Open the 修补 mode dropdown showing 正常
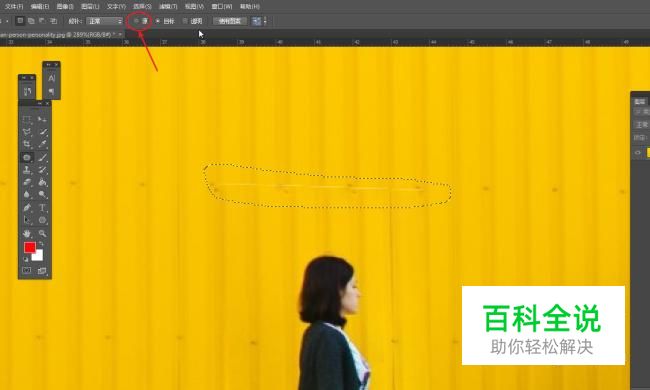The image size is (650, 390). coord(105,21)
